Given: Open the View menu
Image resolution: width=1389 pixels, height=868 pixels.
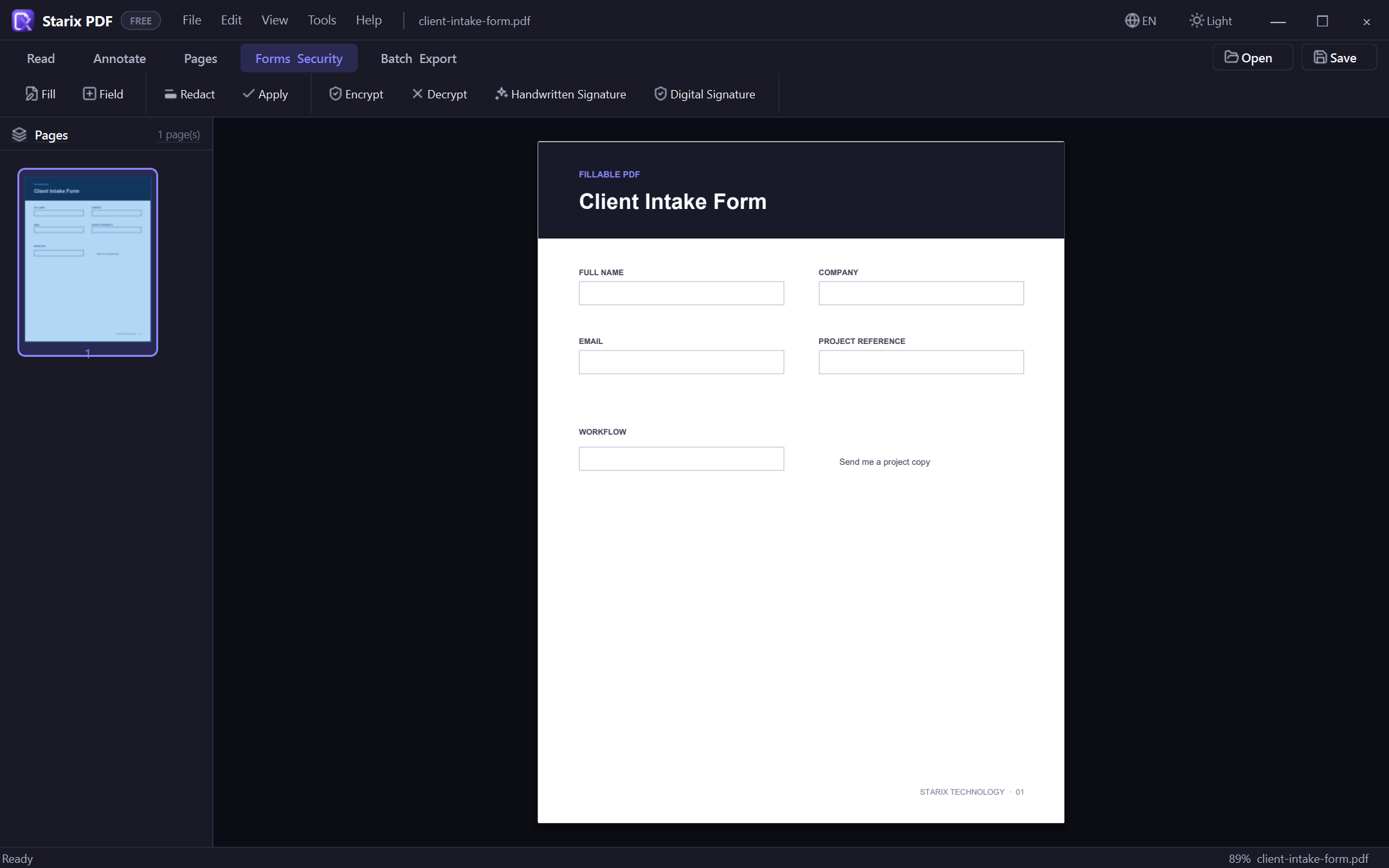Looking at the screenshot, I should tap(275, 20).
